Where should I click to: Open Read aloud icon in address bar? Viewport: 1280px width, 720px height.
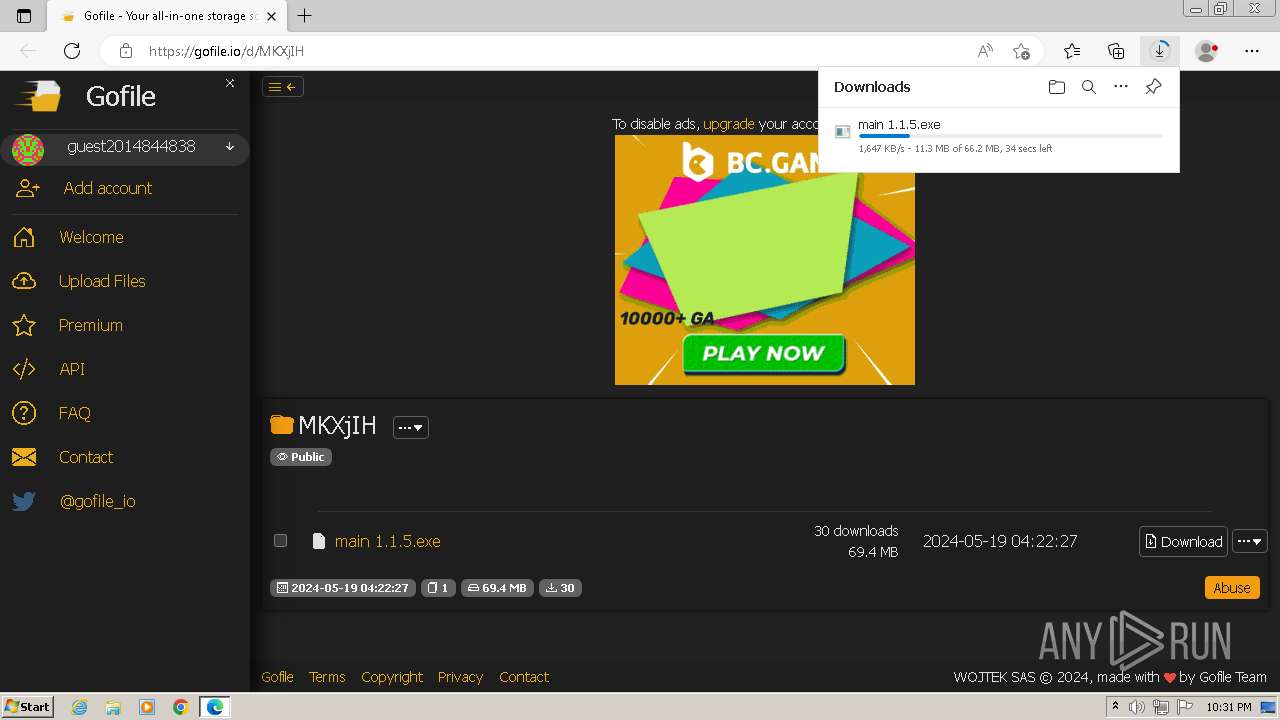coord(985,51)
